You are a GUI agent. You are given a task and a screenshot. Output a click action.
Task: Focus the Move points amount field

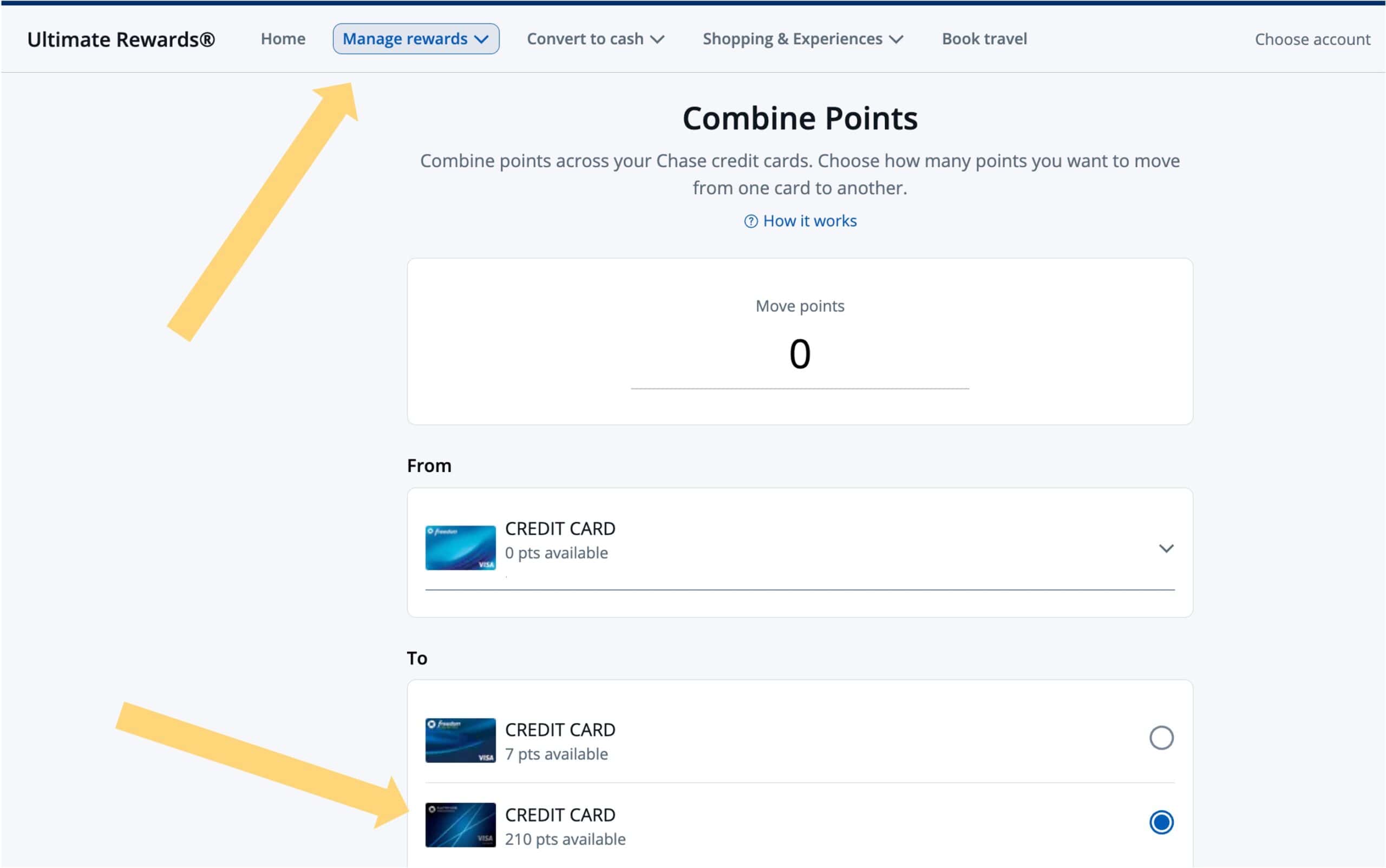(x=800, y=354)
